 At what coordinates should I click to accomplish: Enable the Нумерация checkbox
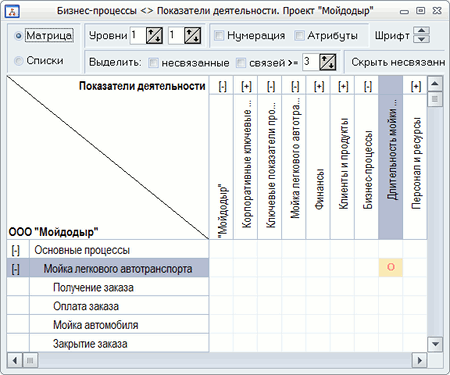[x=219, y=35]
